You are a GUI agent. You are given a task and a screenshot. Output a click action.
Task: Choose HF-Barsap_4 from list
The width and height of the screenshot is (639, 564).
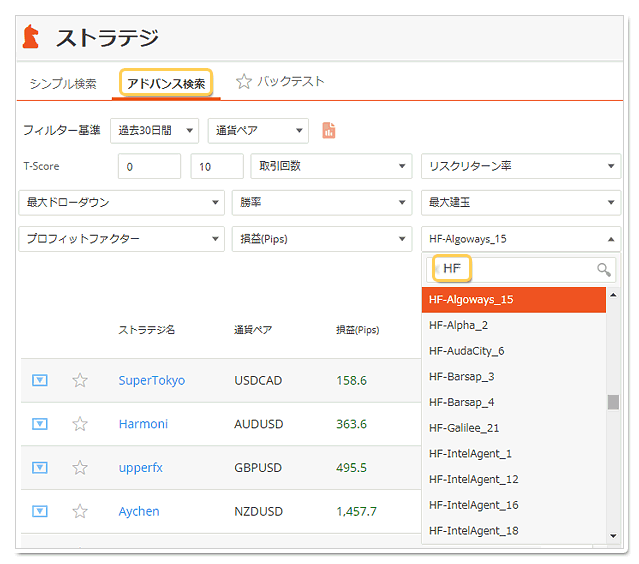tap(514, 402)
